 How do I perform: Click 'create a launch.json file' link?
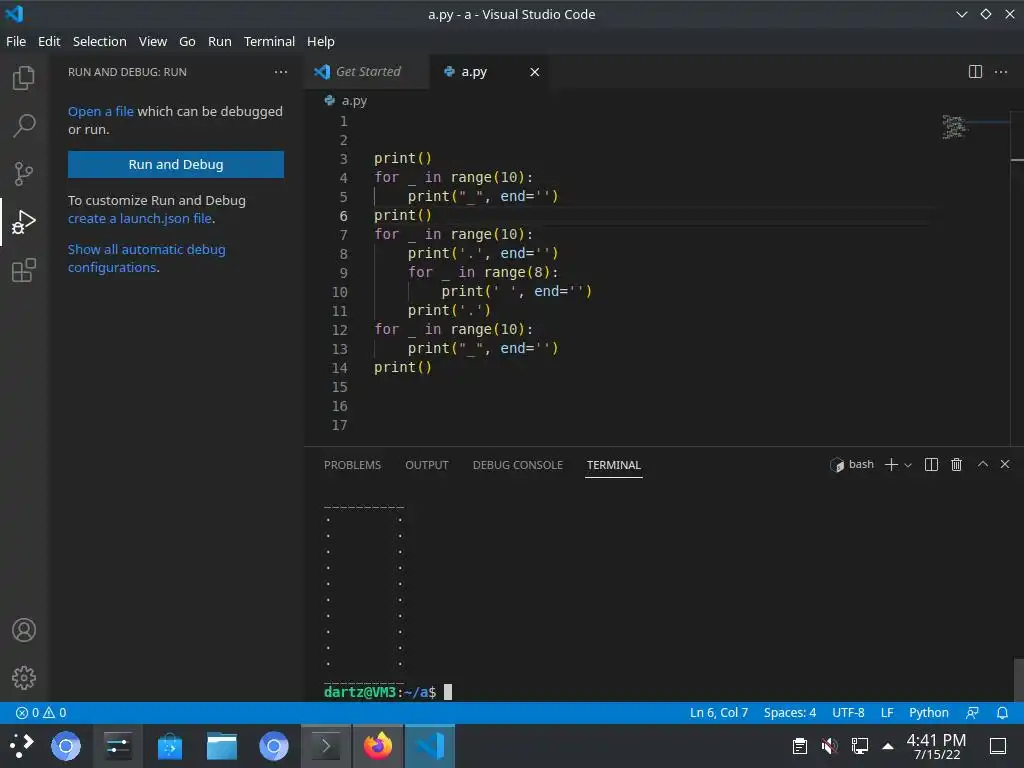(140, 219)
